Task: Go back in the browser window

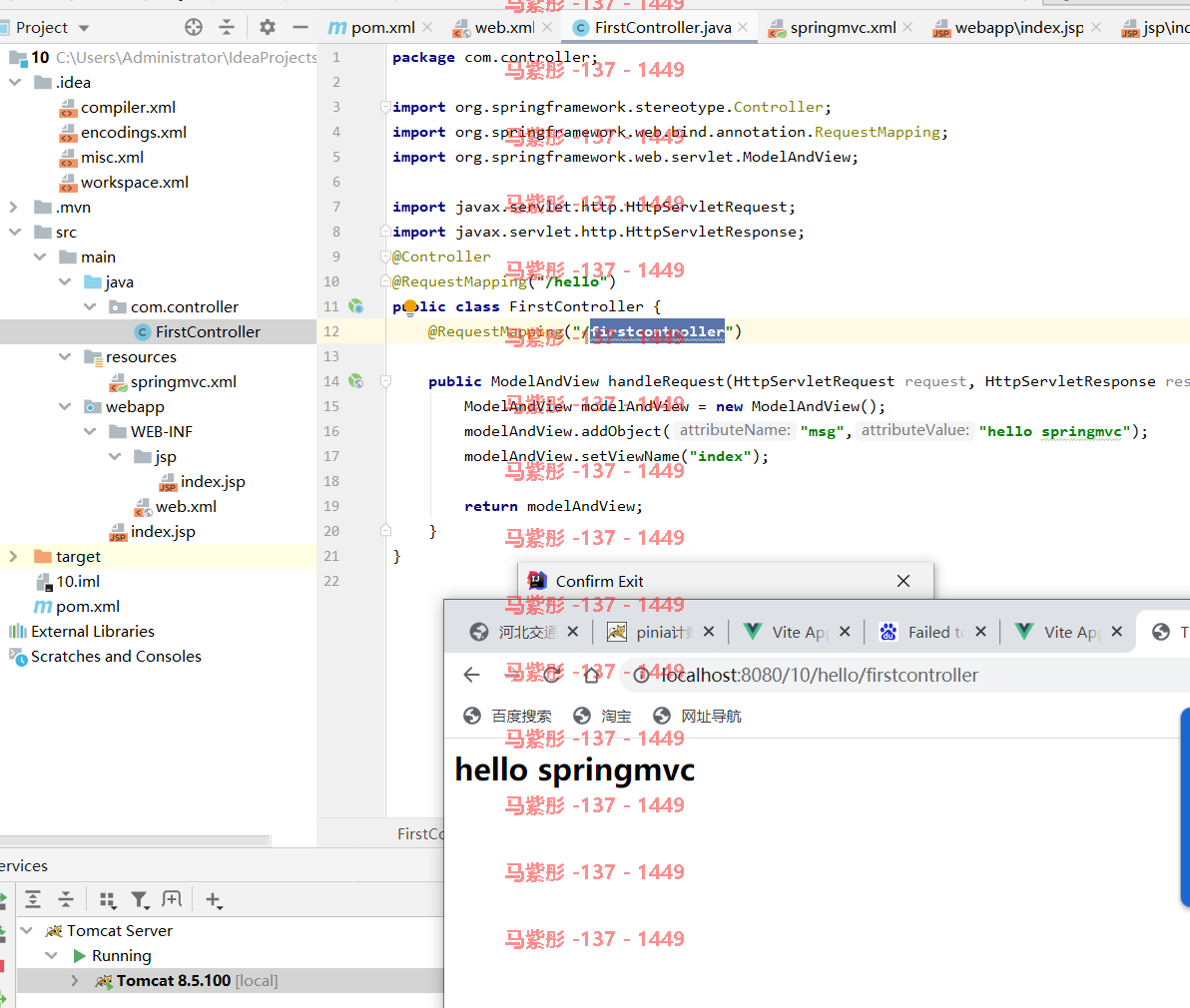Action: [472, 675]
